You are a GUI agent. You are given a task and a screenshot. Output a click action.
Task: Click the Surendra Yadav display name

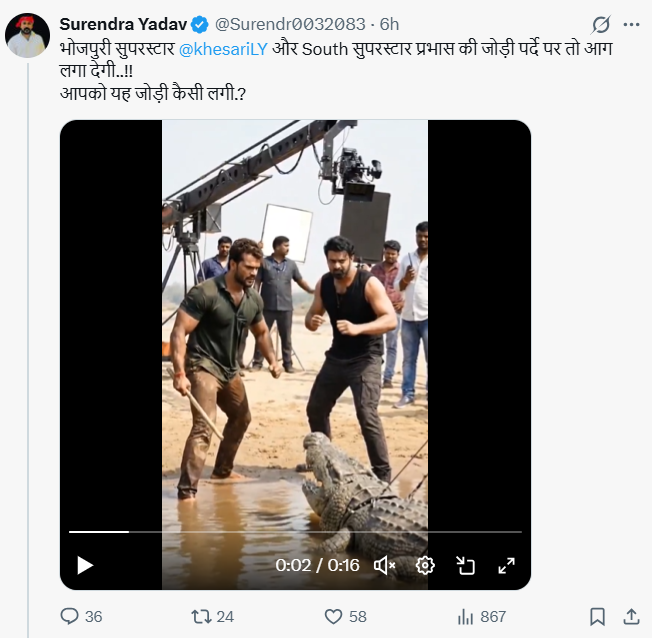(123, 23)
